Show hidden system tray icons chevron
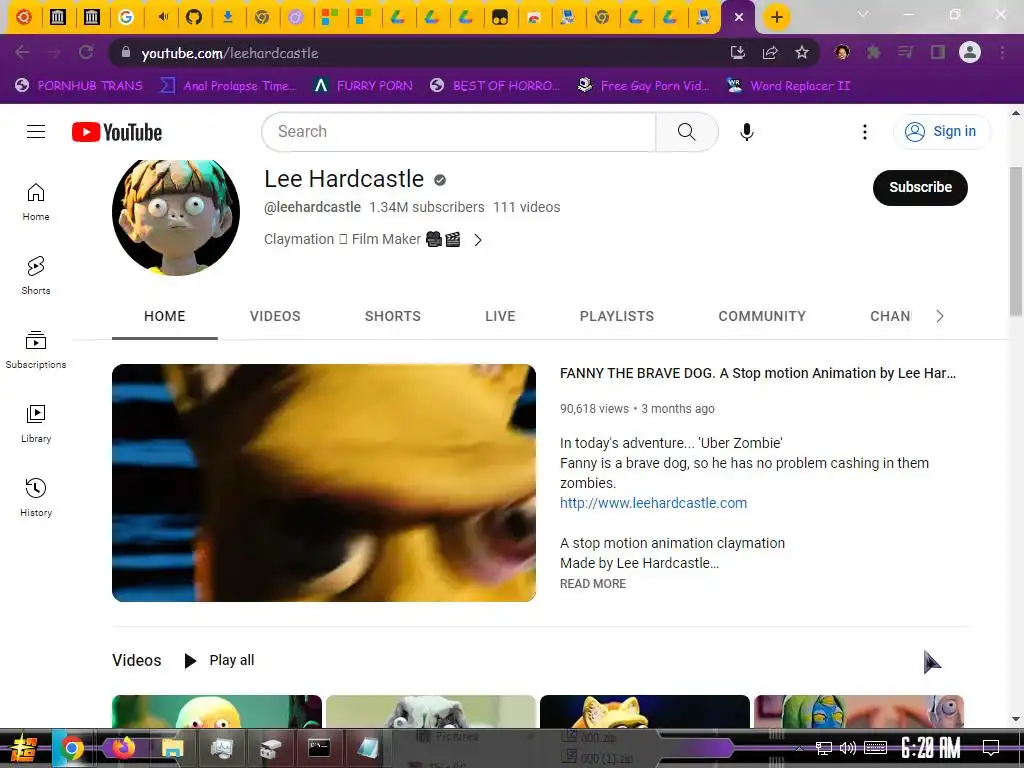 (x=799, y=748)
